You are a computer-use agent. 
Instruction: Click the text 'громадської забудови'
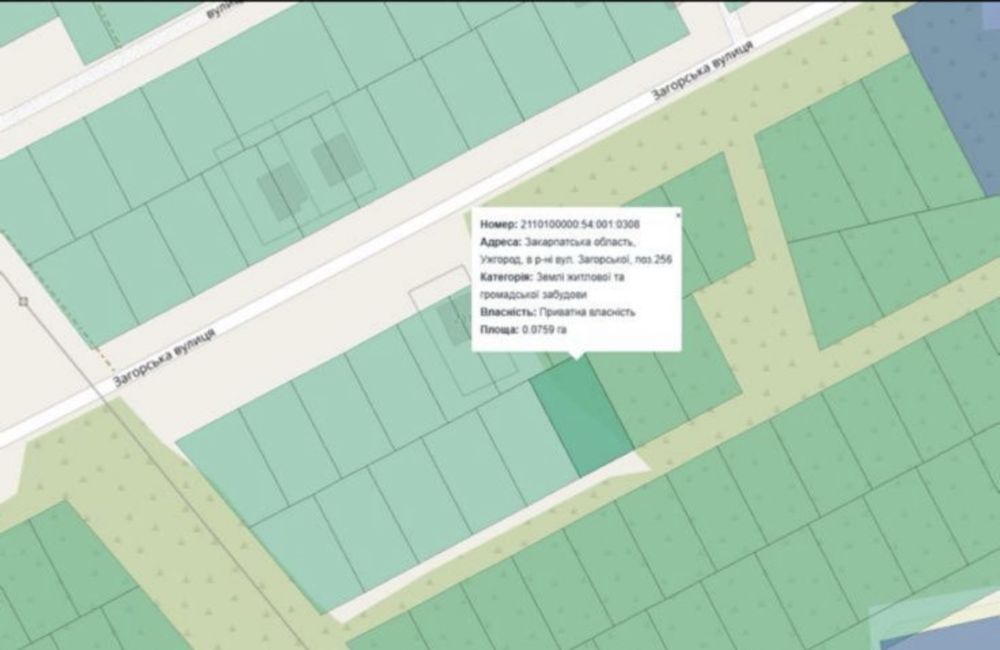point(533,295)
